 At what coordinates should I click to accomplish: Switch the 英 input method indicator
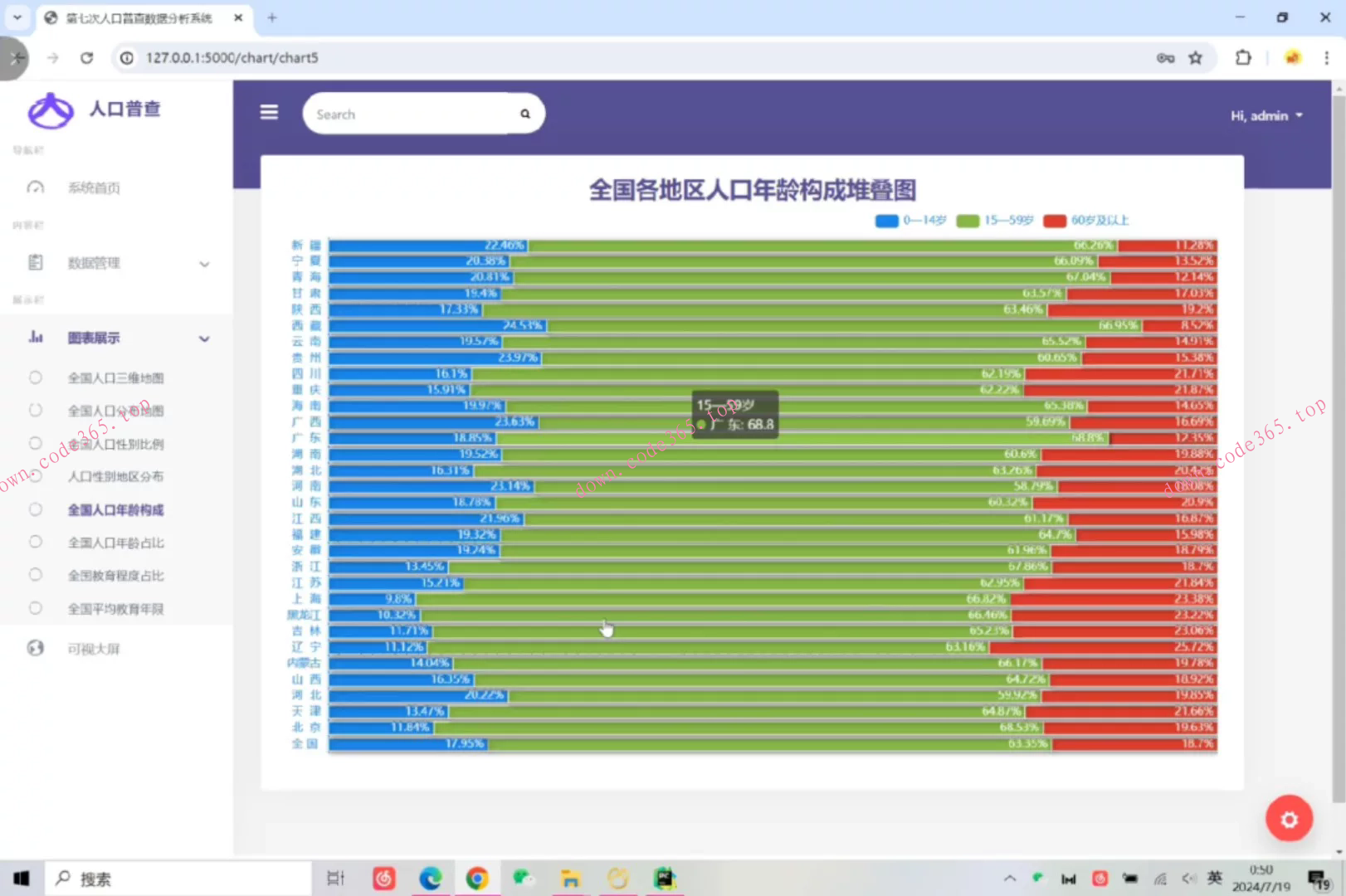point(1215,878)
